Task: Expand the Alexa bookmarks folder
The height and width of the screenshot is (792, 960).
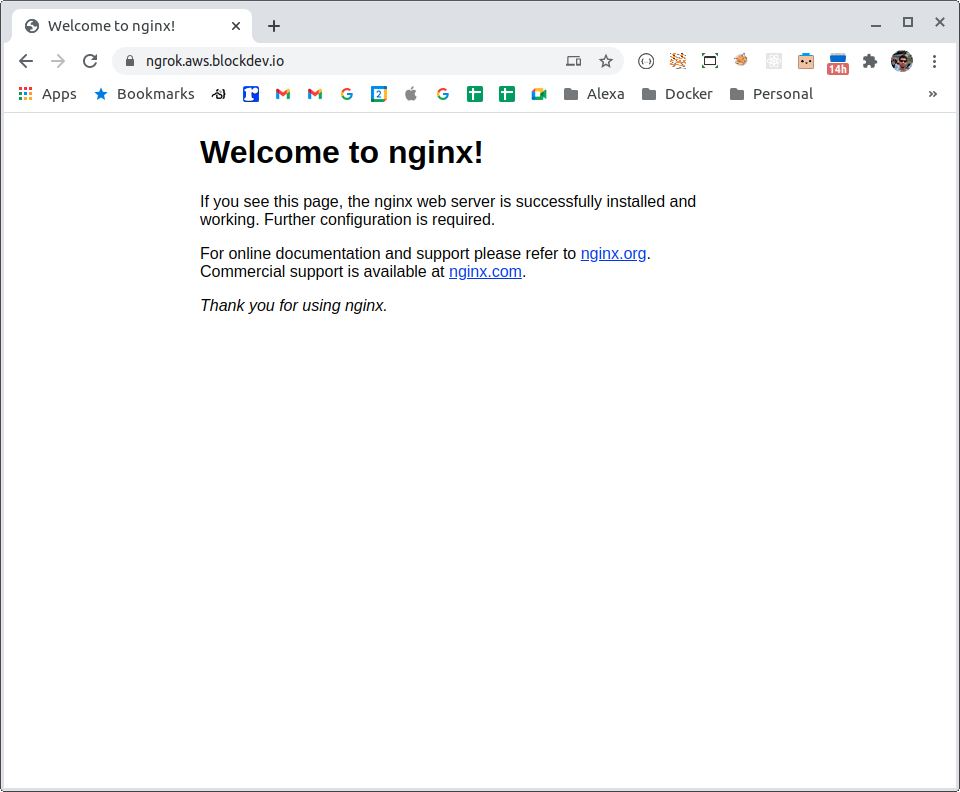Action: tap(594, 94)
